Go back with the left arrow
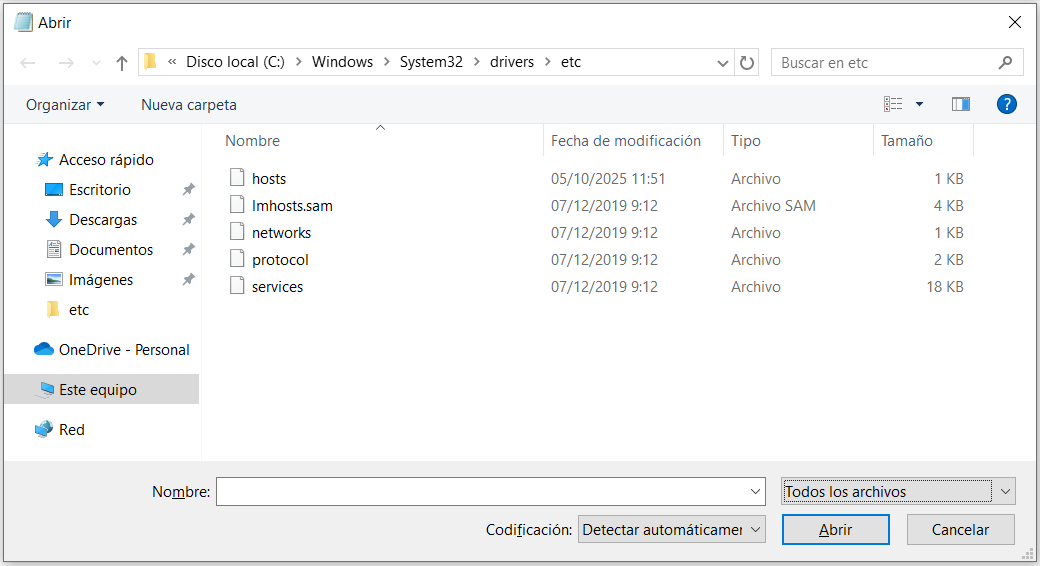1040x566 pixels. [x=28, y=63]
